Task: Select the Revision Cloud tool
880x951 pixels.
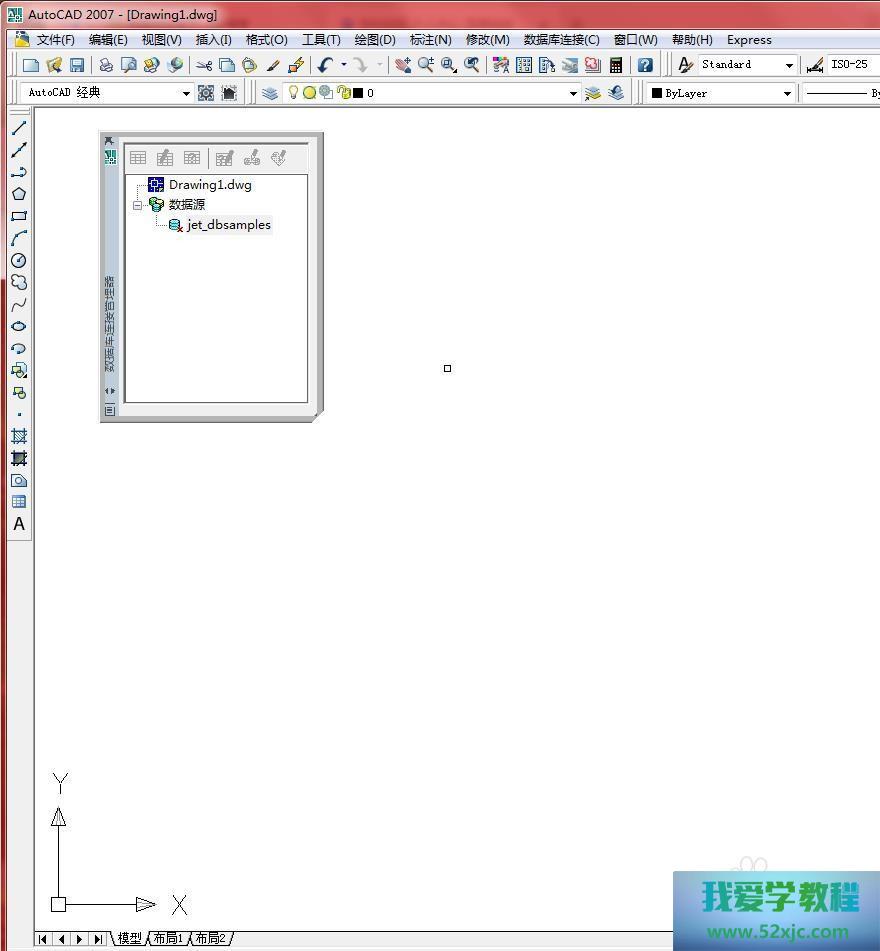Action: (x=18, y=282)
